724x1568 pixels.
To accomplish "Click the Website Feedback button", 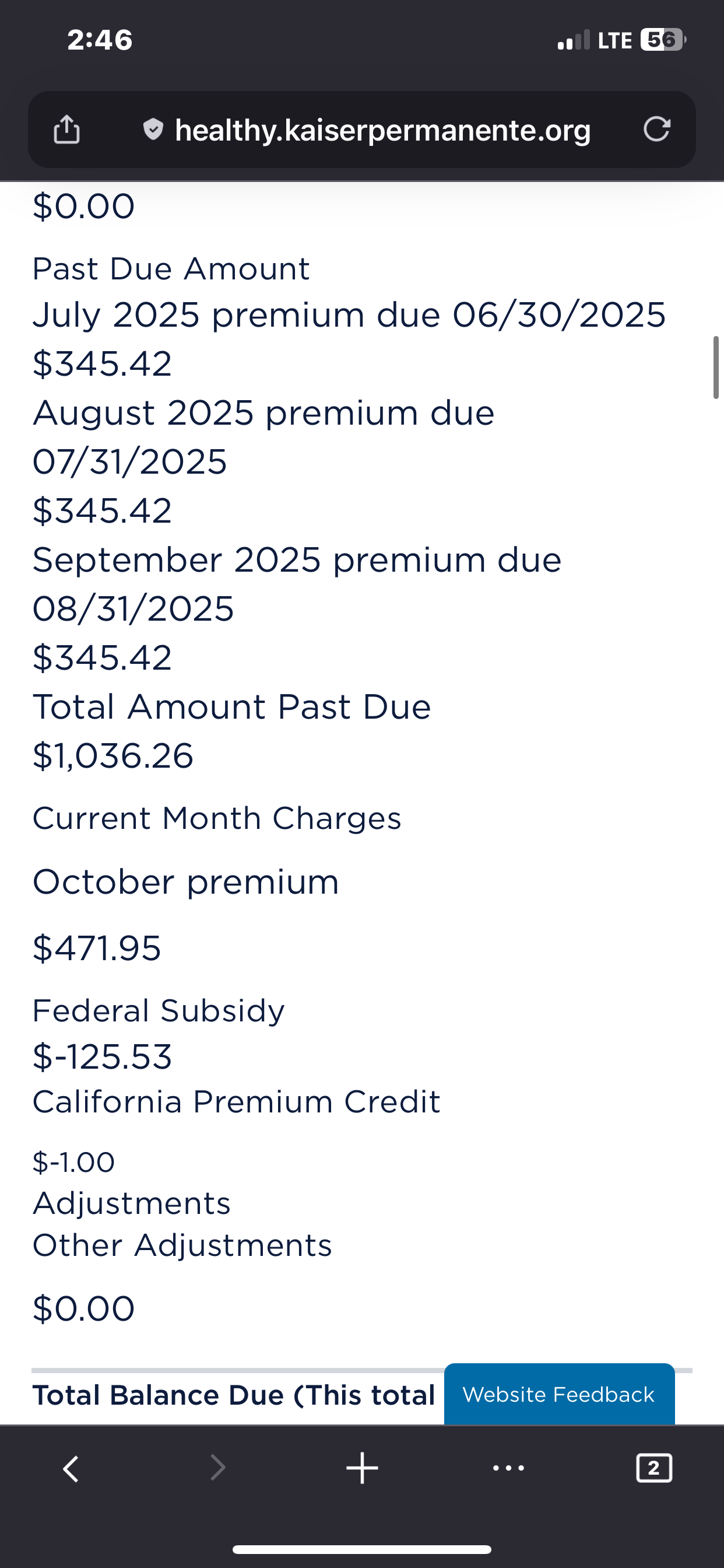I will point(558,1394).
